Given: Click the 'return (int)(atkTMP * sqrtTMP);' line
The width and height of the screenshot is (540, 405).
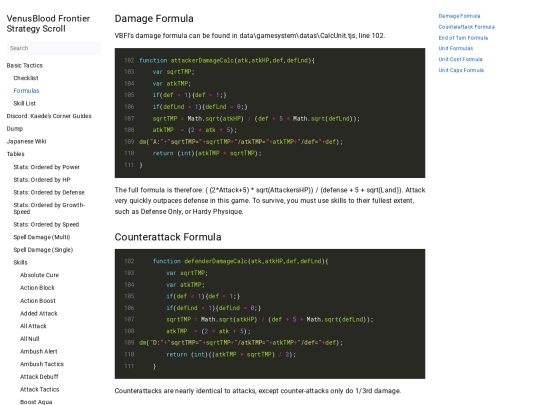Looking at the screenshot, I should [207, 153].
